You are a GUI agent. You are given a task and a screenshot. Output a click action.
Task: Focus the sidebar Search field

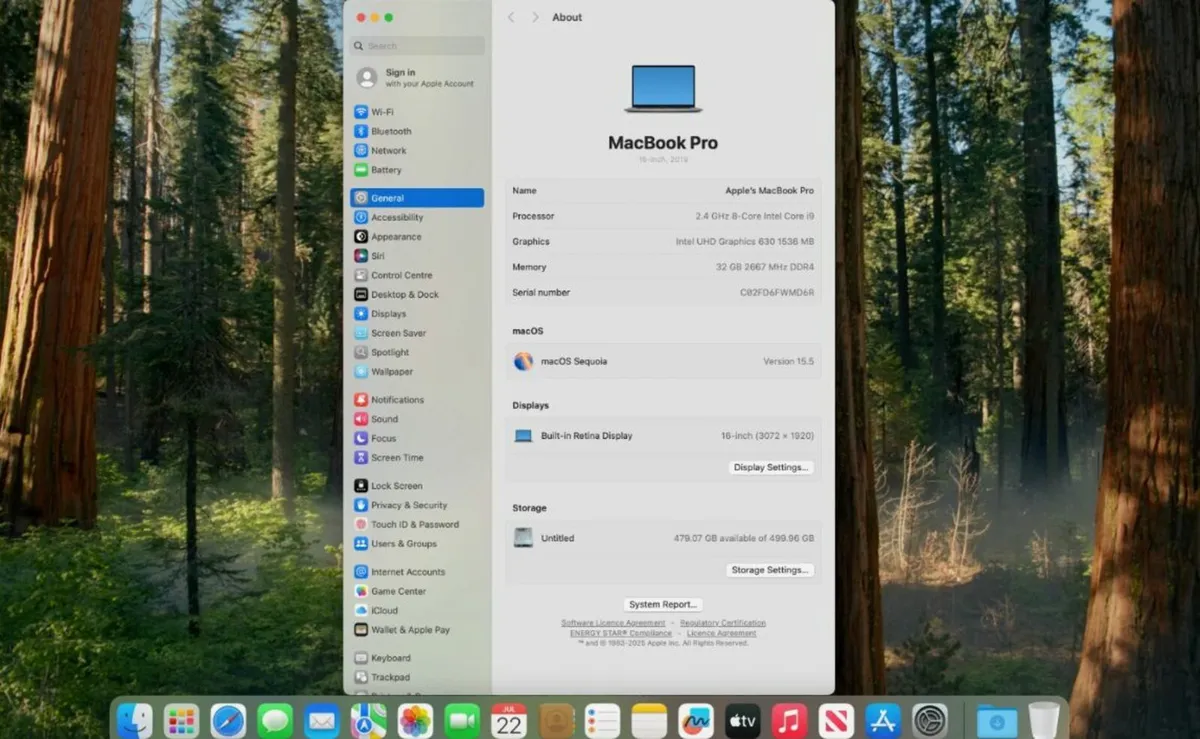click(417, 46)
